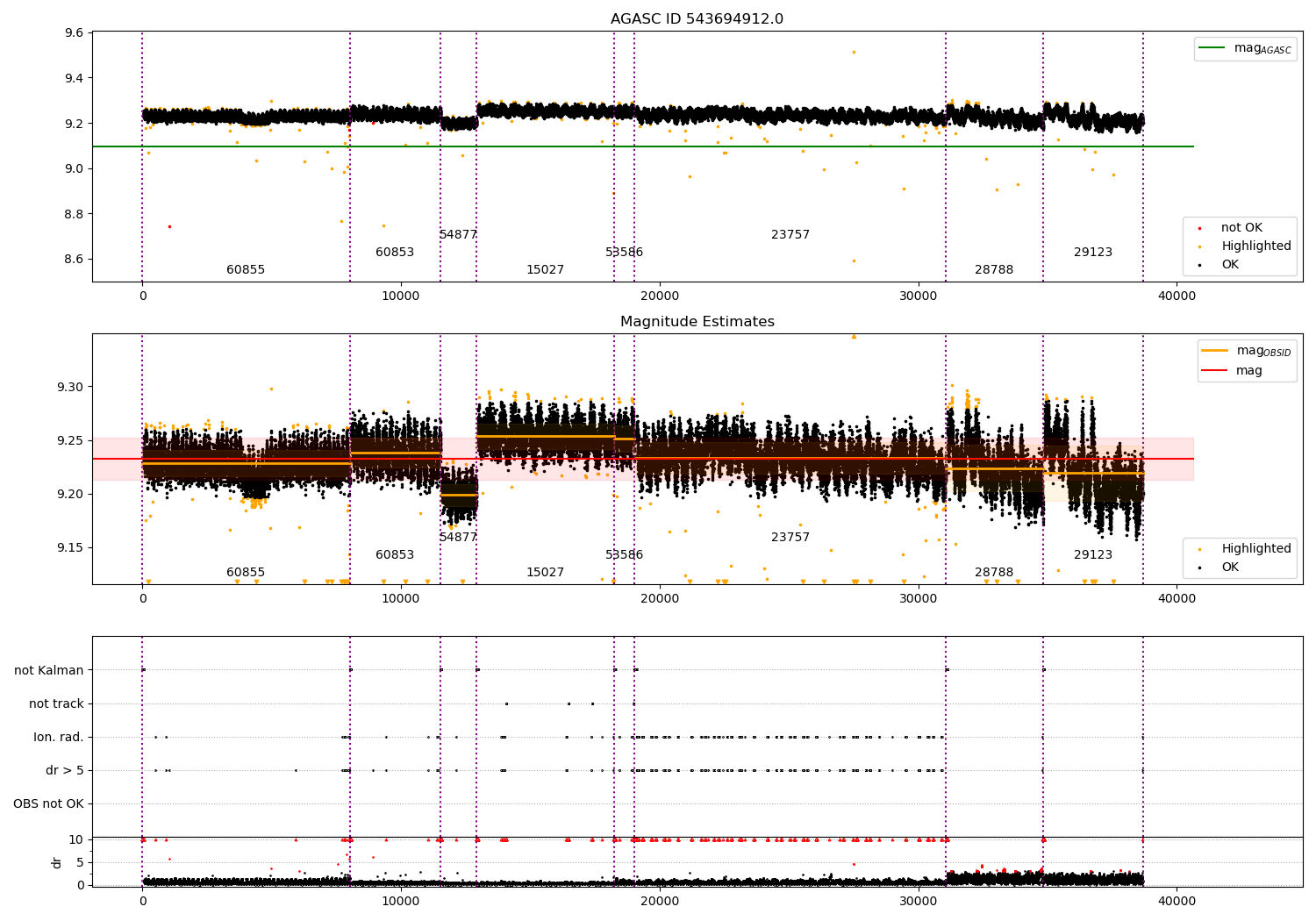Viewport: 1316px width, 921px height.
Task: Click OBSID label 60855 in AGASC ID plot
Action: pyautogui.click(x=246, y=270)
